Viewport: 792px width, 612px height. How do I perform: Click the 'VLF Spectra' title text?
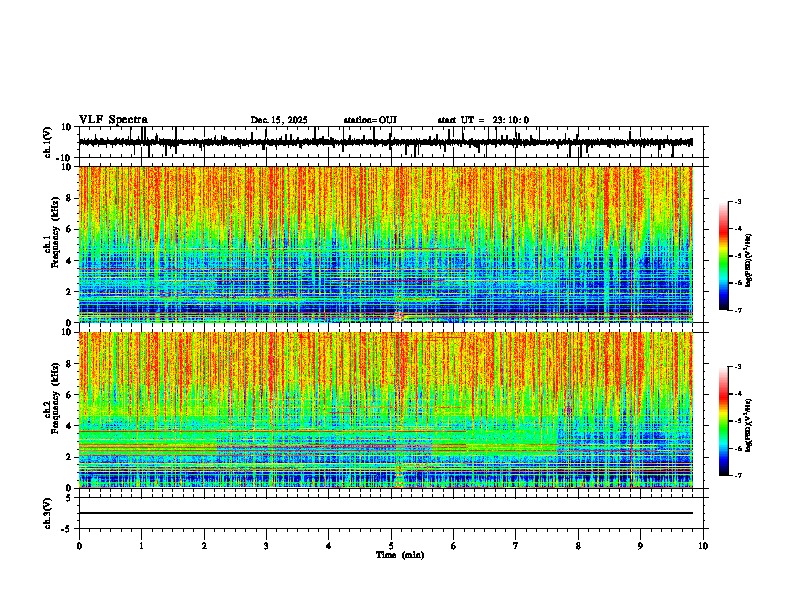pos(113,120)
